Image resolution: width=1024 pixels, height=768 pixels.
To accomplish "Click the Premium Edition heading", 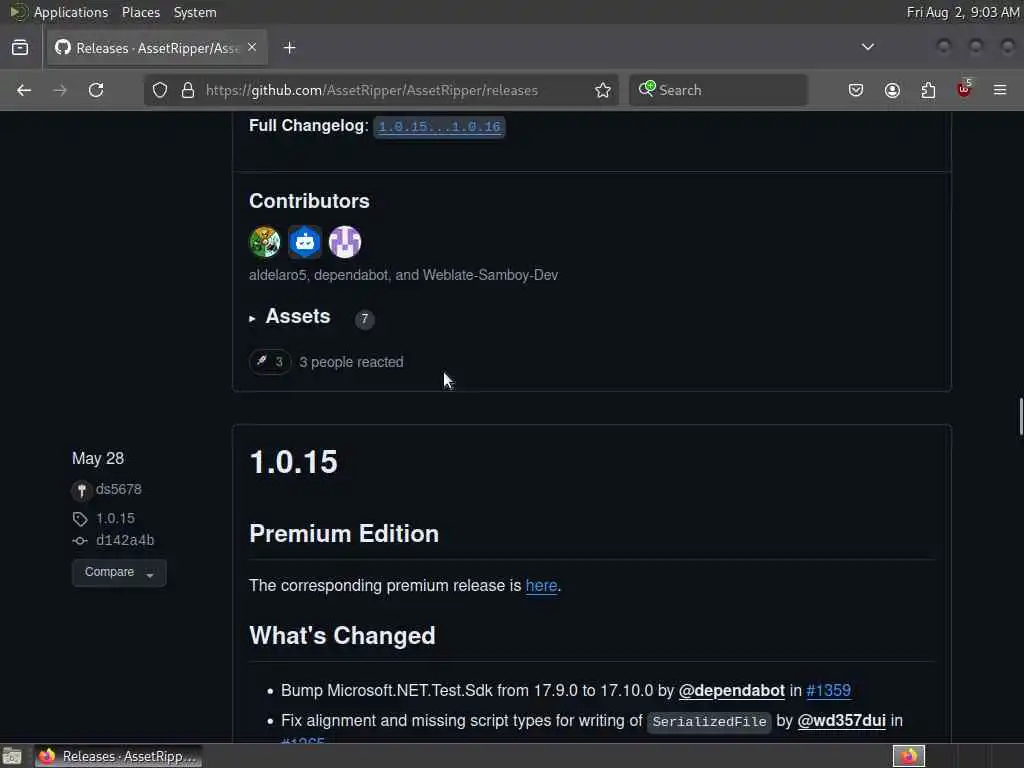I will tap(344, 534).
